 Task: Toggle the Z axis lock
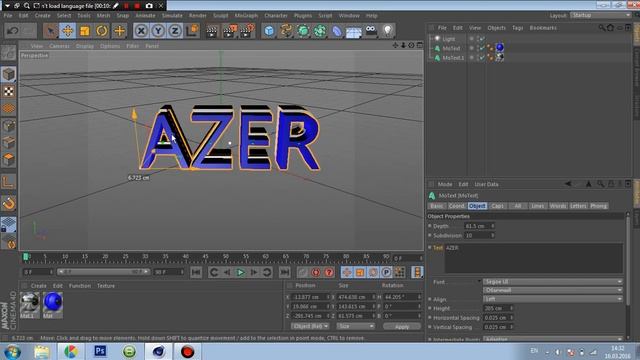[x=175, y=31]
